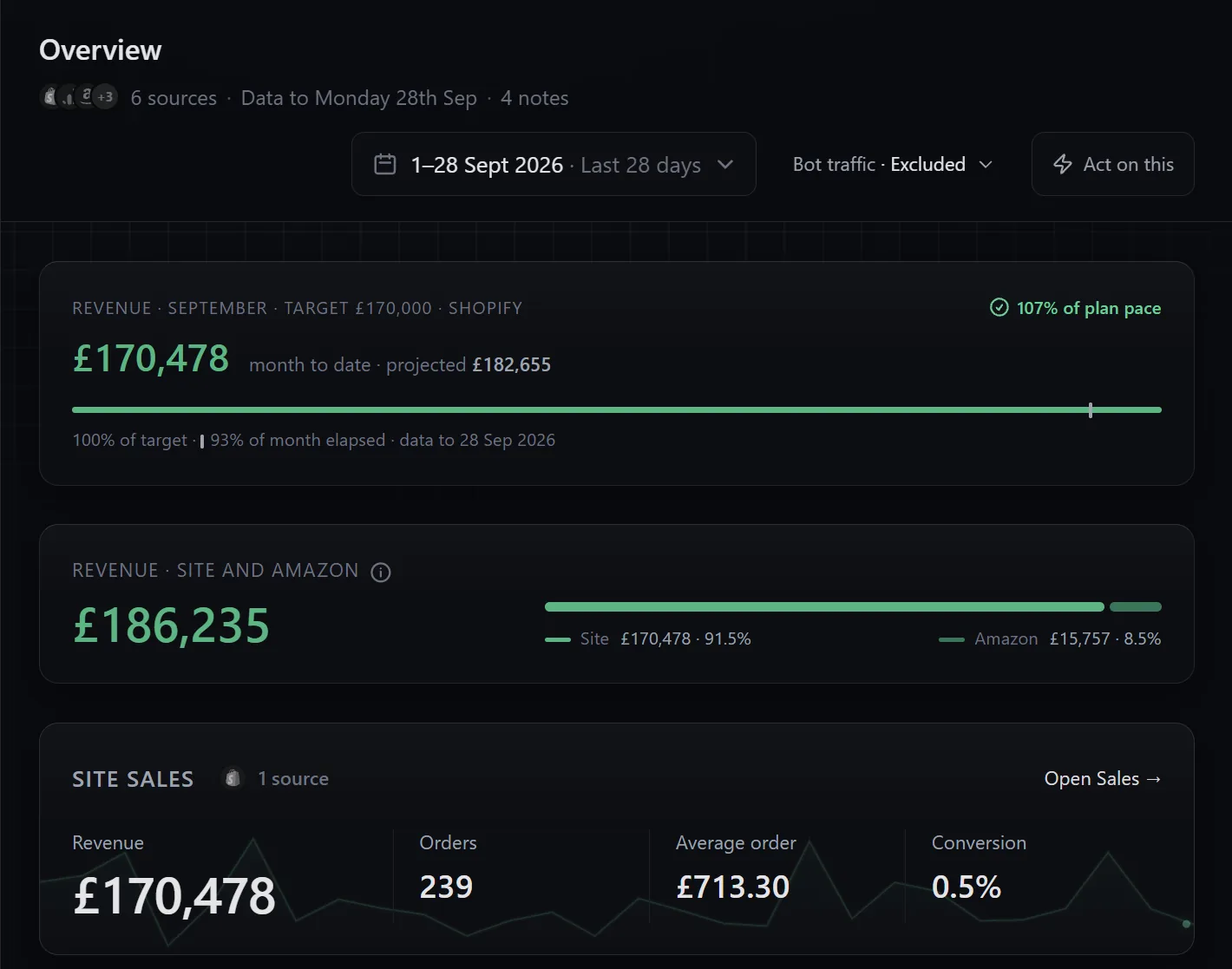Click the calendar icon in date picker
The height and width of the screenshot is (969, 1232).
(384, 164)
